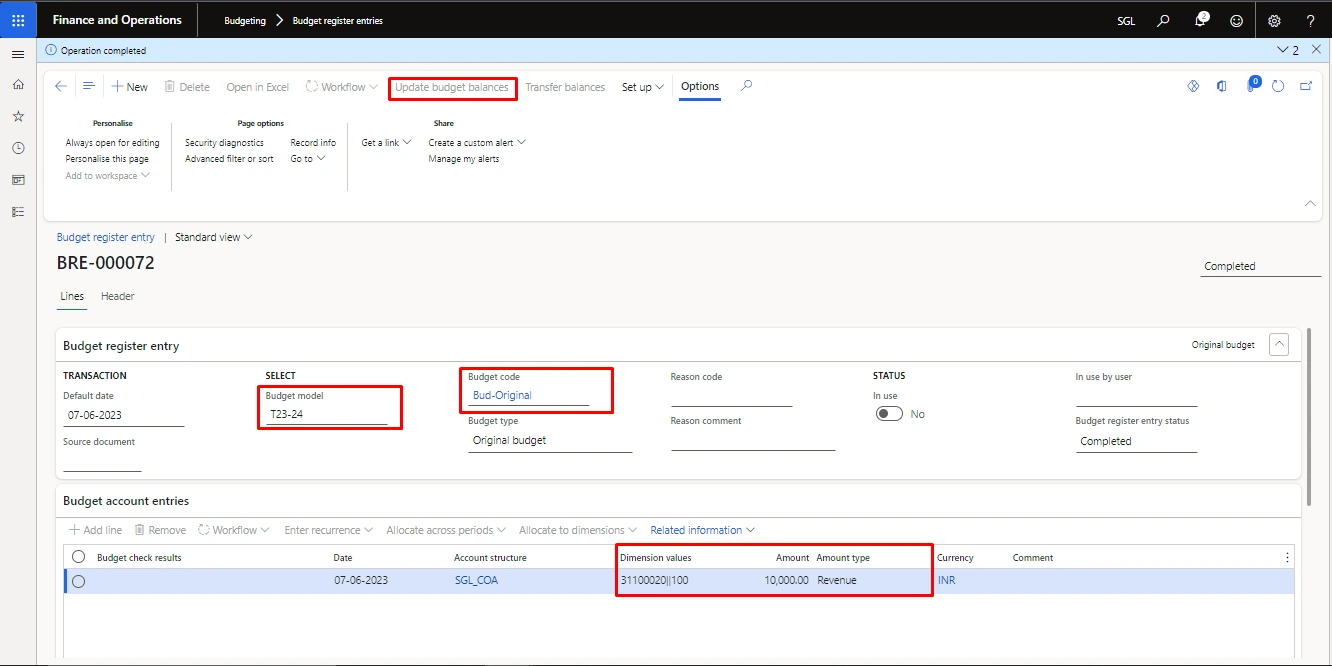Open the Related information dropdown
Screen dimensions: 1332x666
(702, 530)
